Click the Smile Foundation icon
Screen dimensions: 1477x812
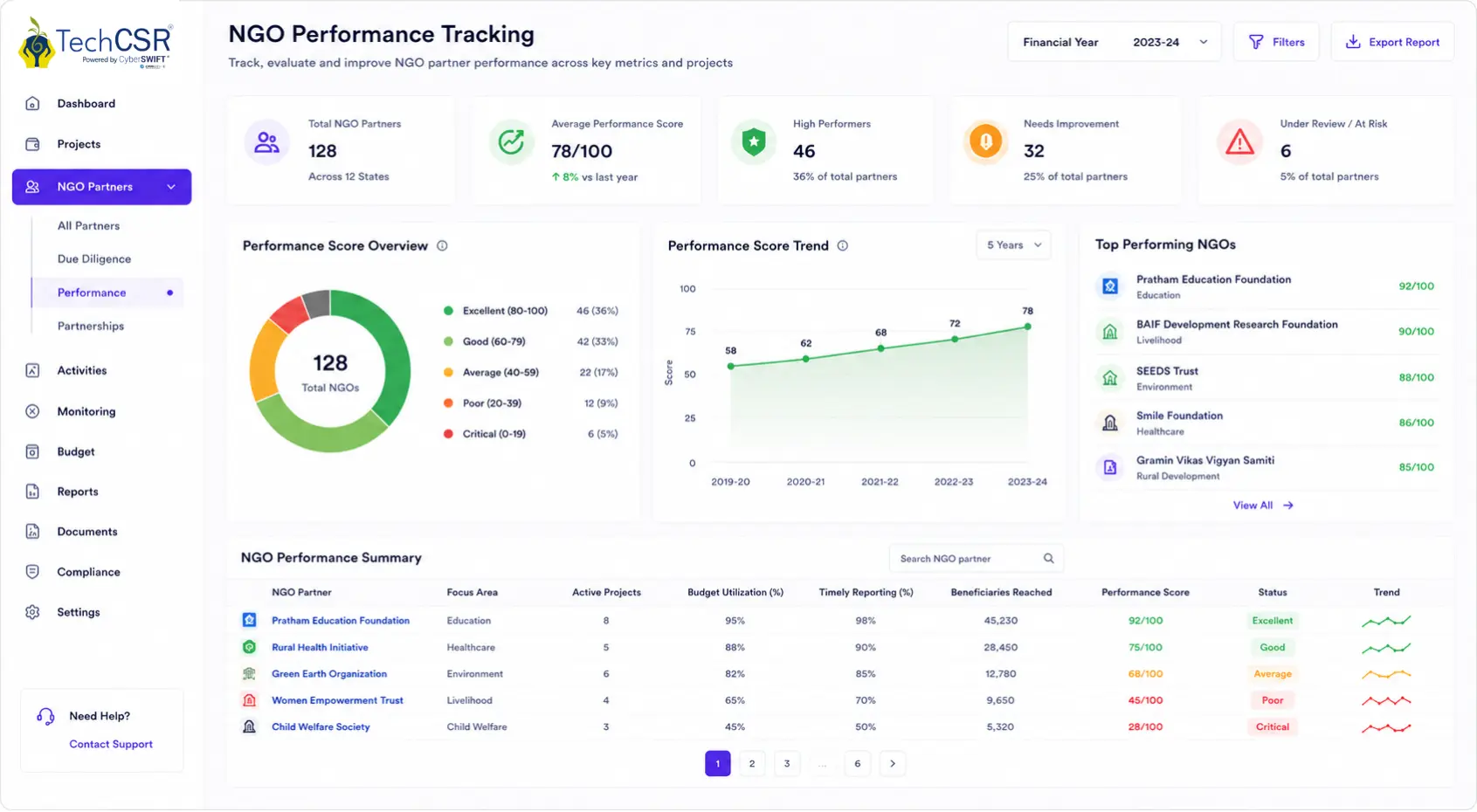click(1110, 423)
